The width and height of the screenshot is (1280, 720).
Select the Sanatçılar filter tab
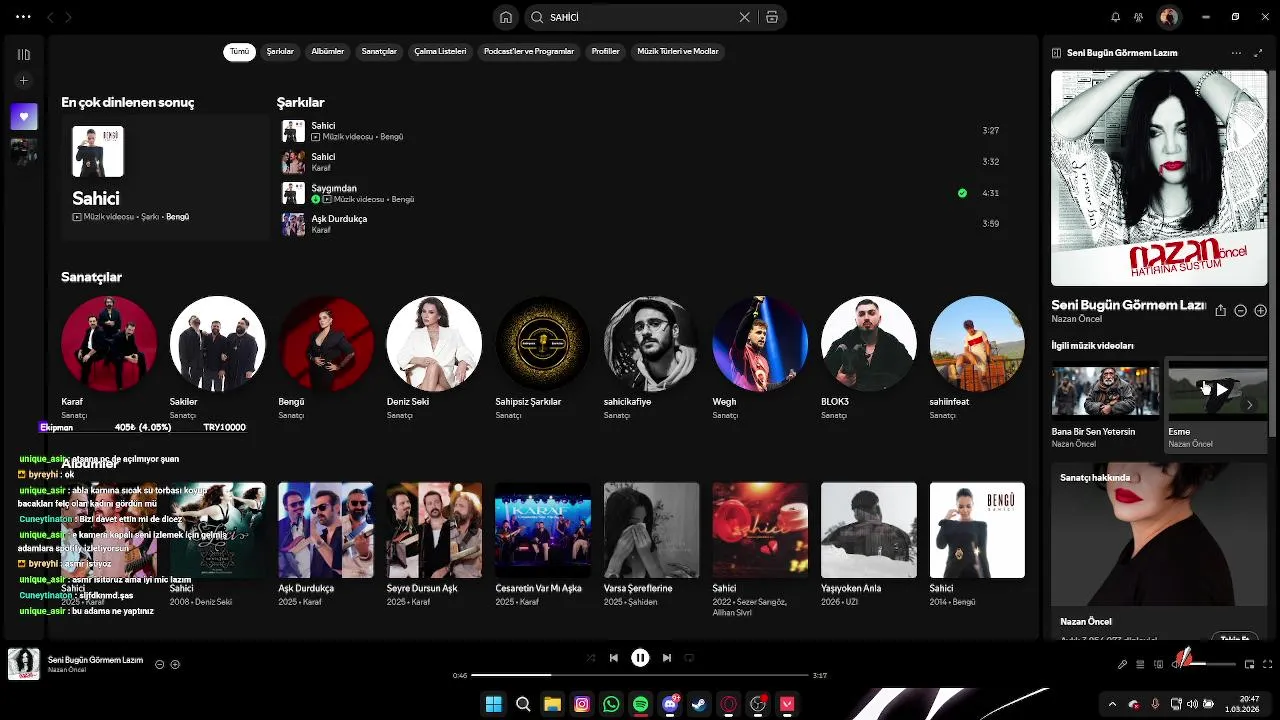[379, 51]
